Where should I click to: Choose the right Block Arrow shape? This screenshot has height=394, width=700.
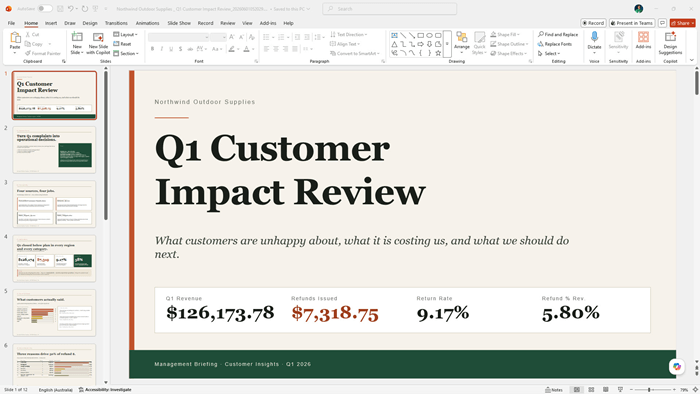click(x=421, y=44)
